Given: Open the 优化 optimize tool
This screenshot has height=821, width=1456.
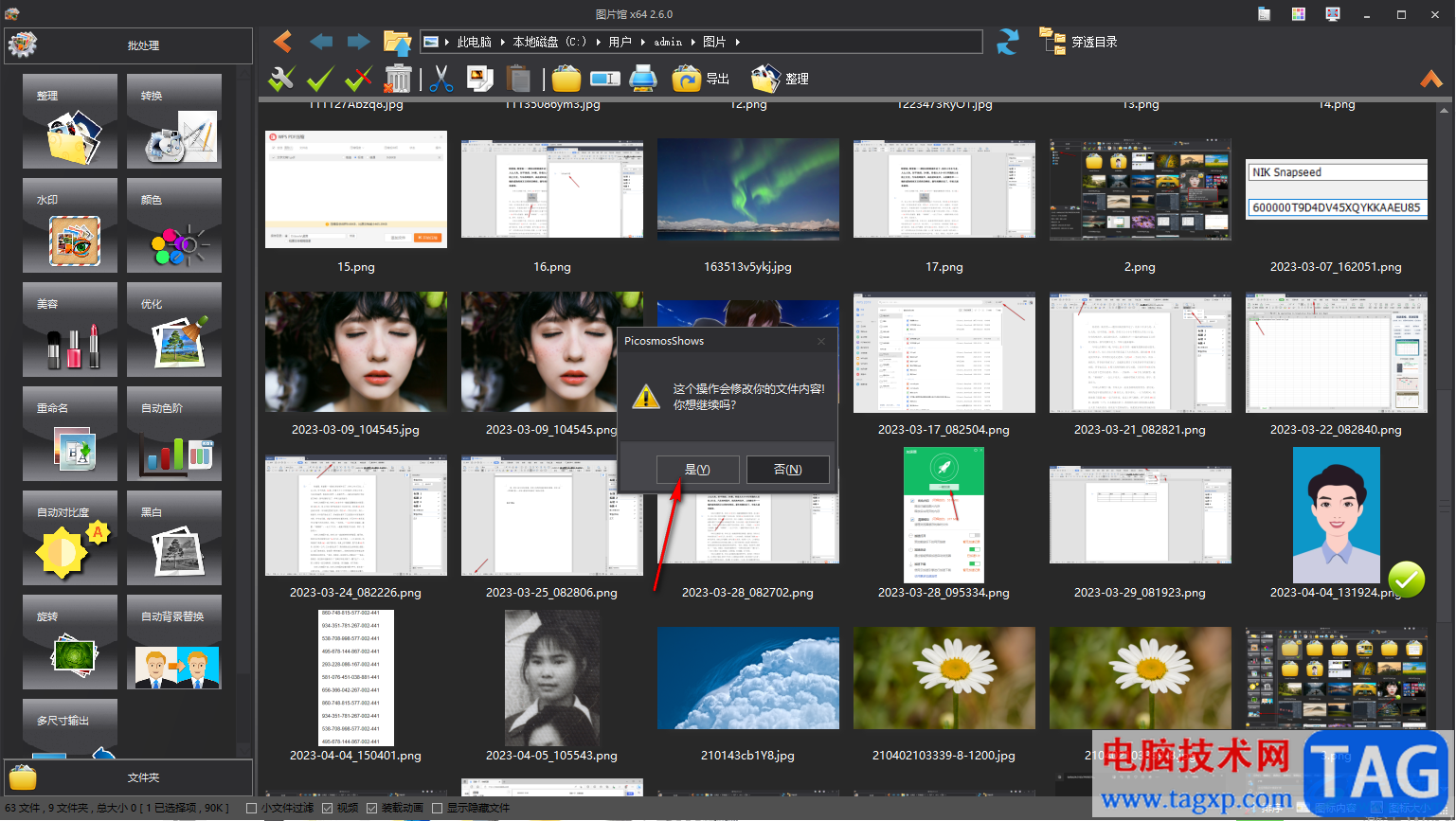Looking at the screenshot, I should [174, 330].
